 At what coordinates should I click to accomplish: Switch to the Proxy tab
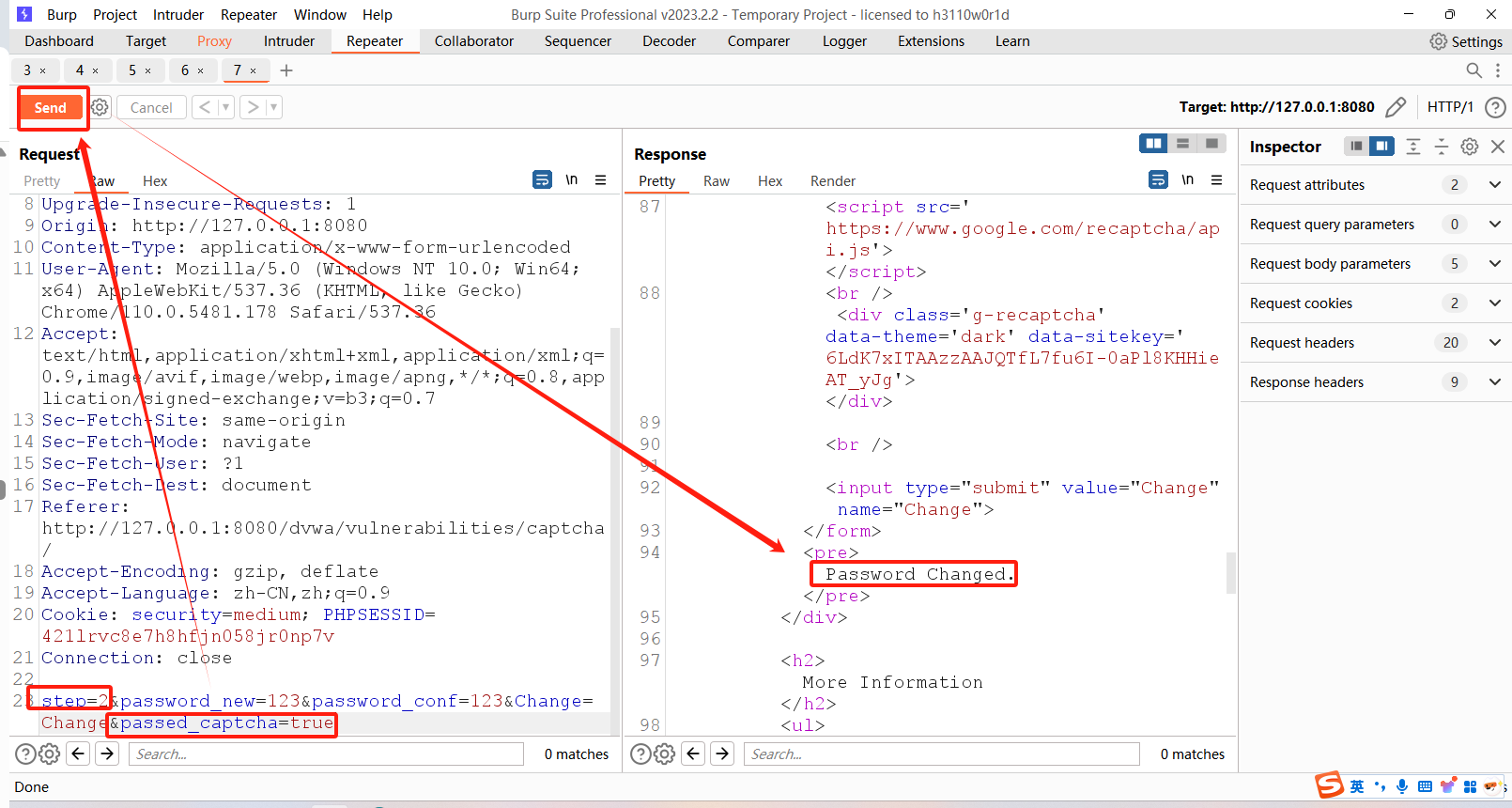214,41
